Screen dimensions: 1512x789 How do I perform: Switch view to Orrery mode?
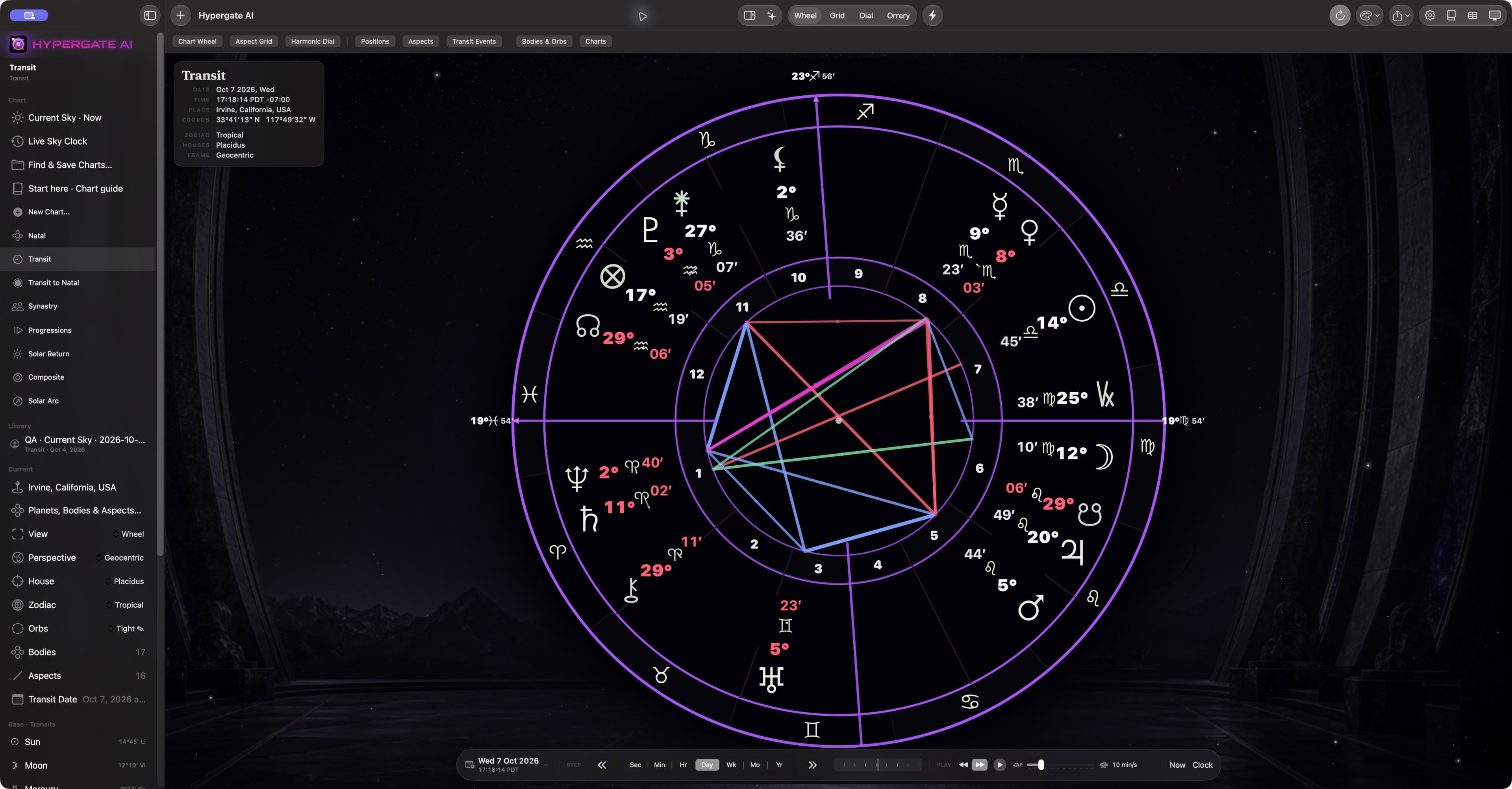coord(897,15)
